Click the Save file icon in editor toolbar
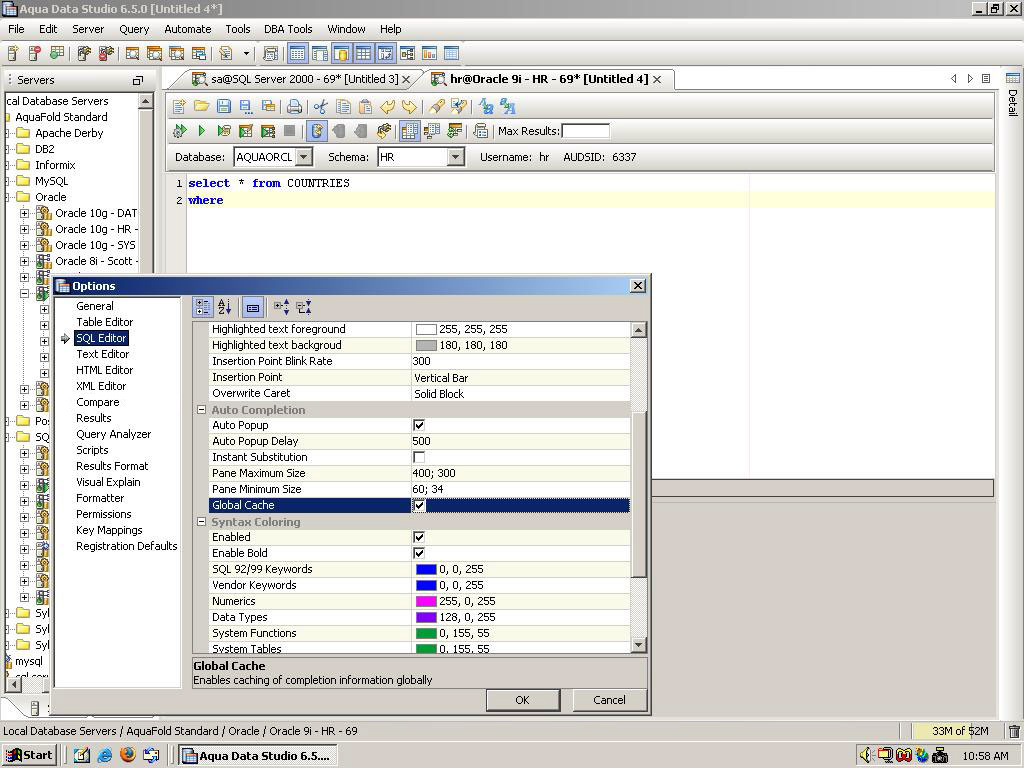 tap(224, 106)
